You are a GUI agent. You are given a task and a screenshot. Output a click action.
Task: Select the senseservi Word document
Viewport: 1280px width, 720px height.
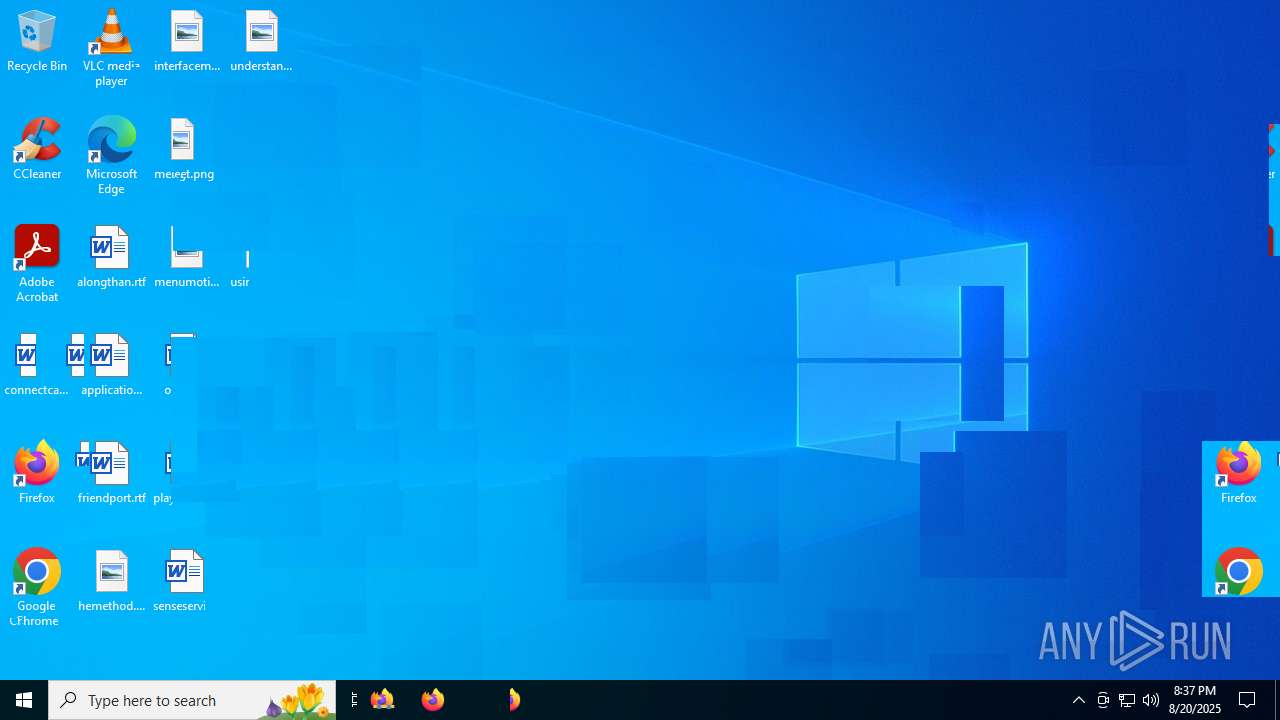click(180, 581)
